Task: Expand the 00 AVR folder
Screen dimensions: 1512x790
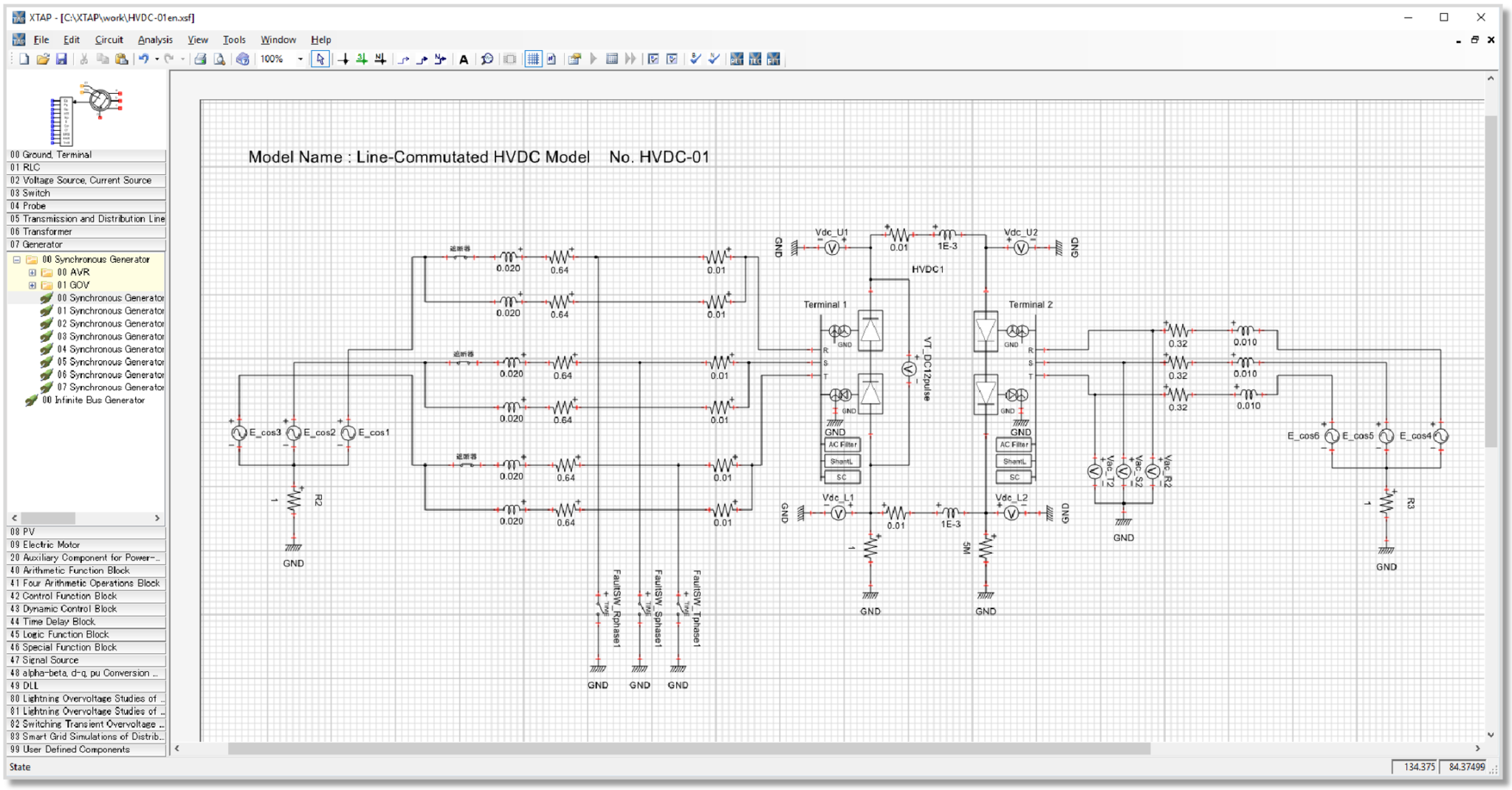Action: [31, 272]
